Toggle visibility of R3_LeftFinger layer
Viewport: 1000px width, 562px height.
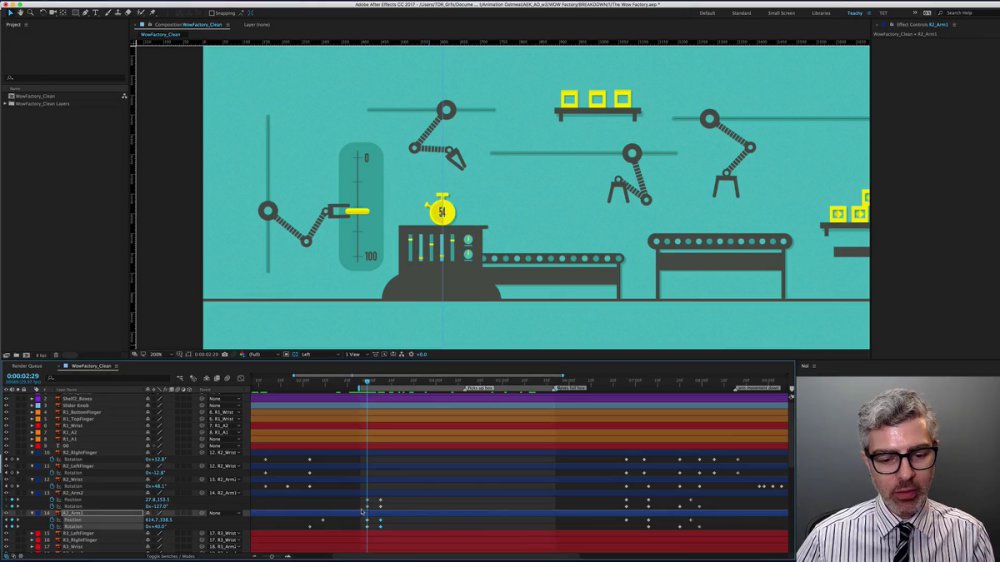pos(6,533)
